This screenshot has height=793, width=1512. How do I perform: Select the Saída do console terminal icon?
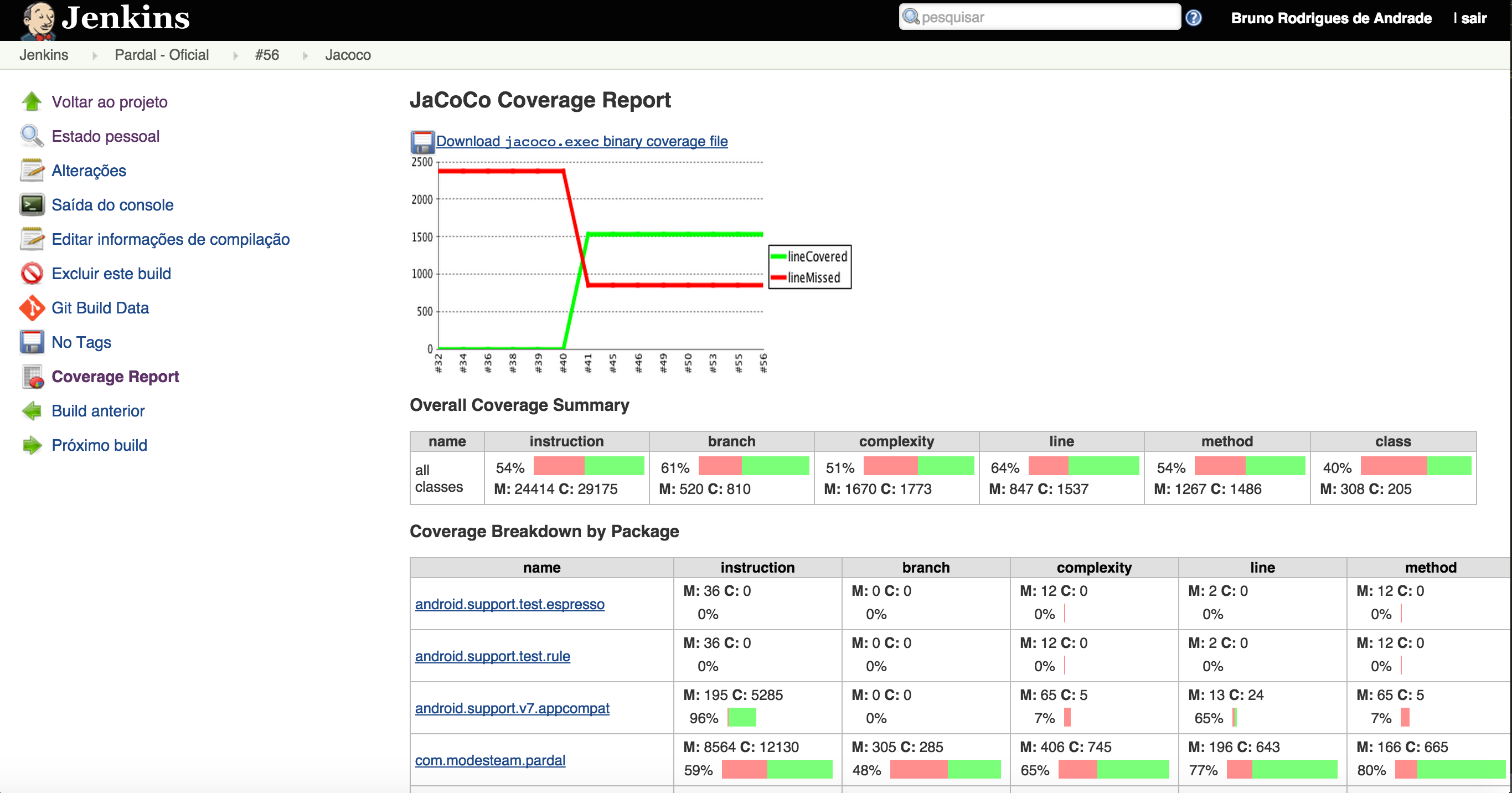point(32,204)
